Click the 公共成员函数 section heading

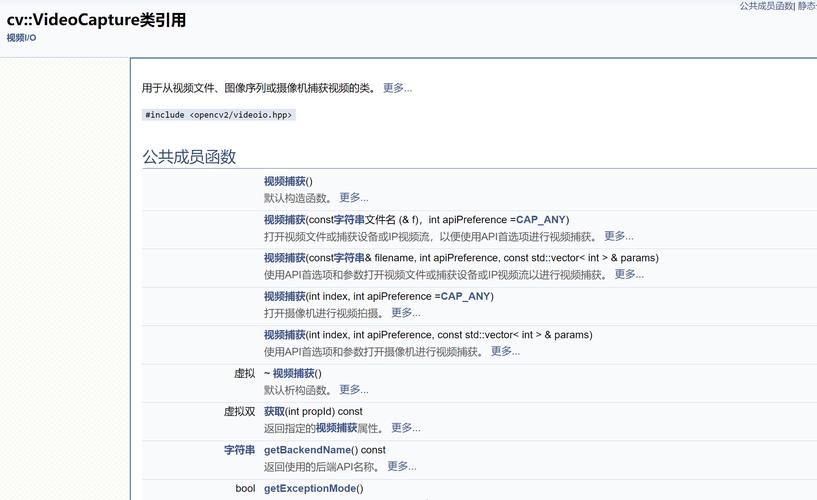click(189, 157)
